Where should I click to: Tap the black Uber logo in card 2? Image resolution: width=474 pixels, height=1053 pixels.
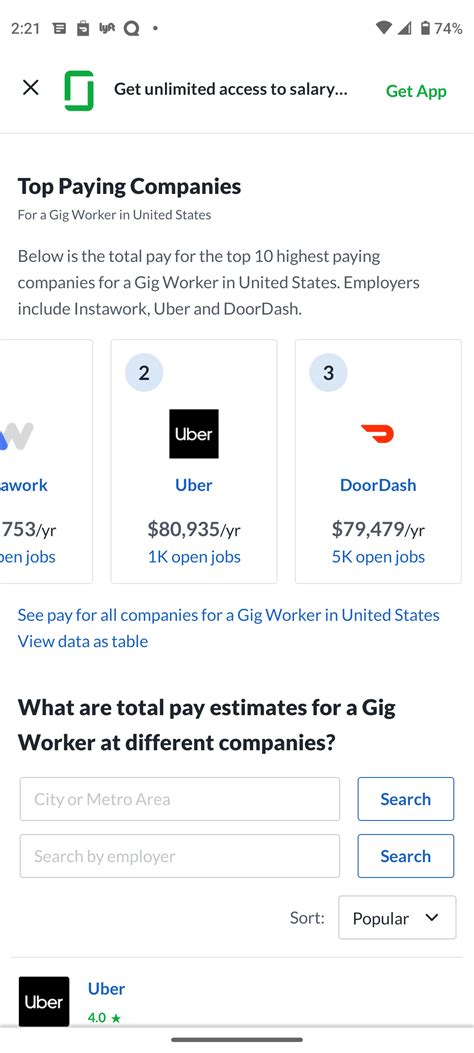click(x=193, y=434)
